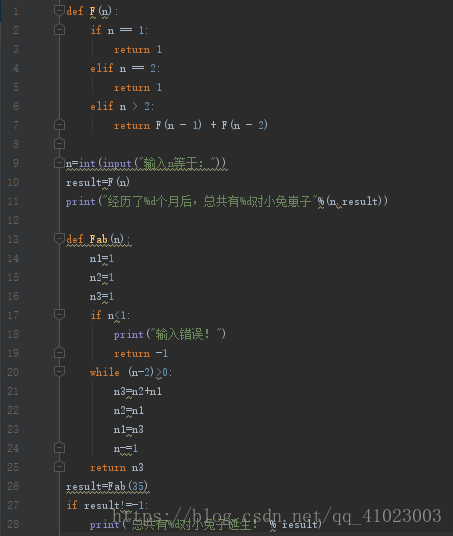
Task: Click fold end marker on line 25
Action: point(59,467)
